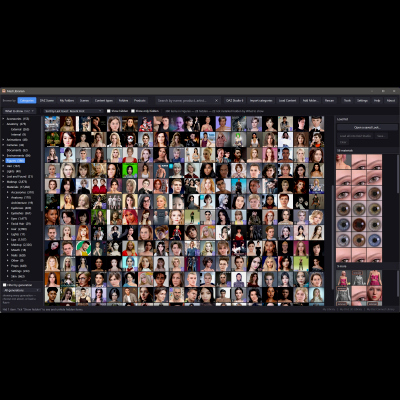Select the Materials category
This screenshot has height=400, width=400.
(18, 187)
